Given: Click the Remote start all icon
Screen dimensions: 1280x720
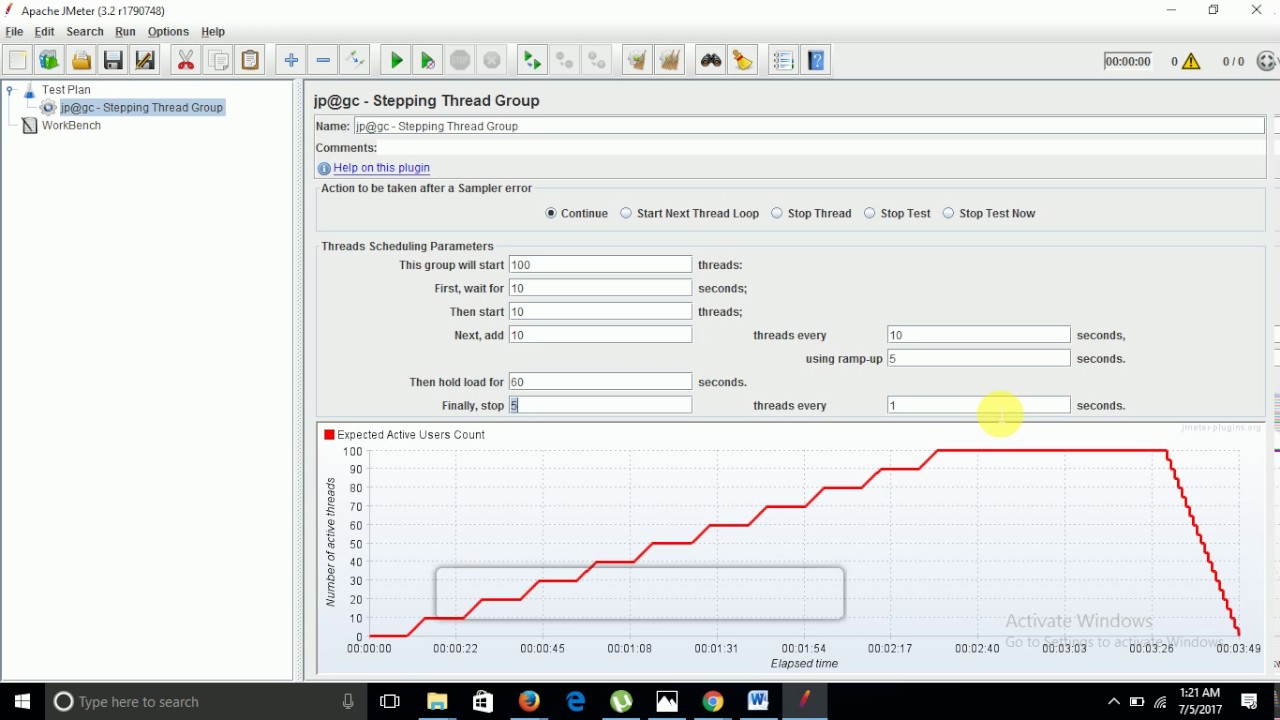Looking at the screenshot, I should coord(532,61).
